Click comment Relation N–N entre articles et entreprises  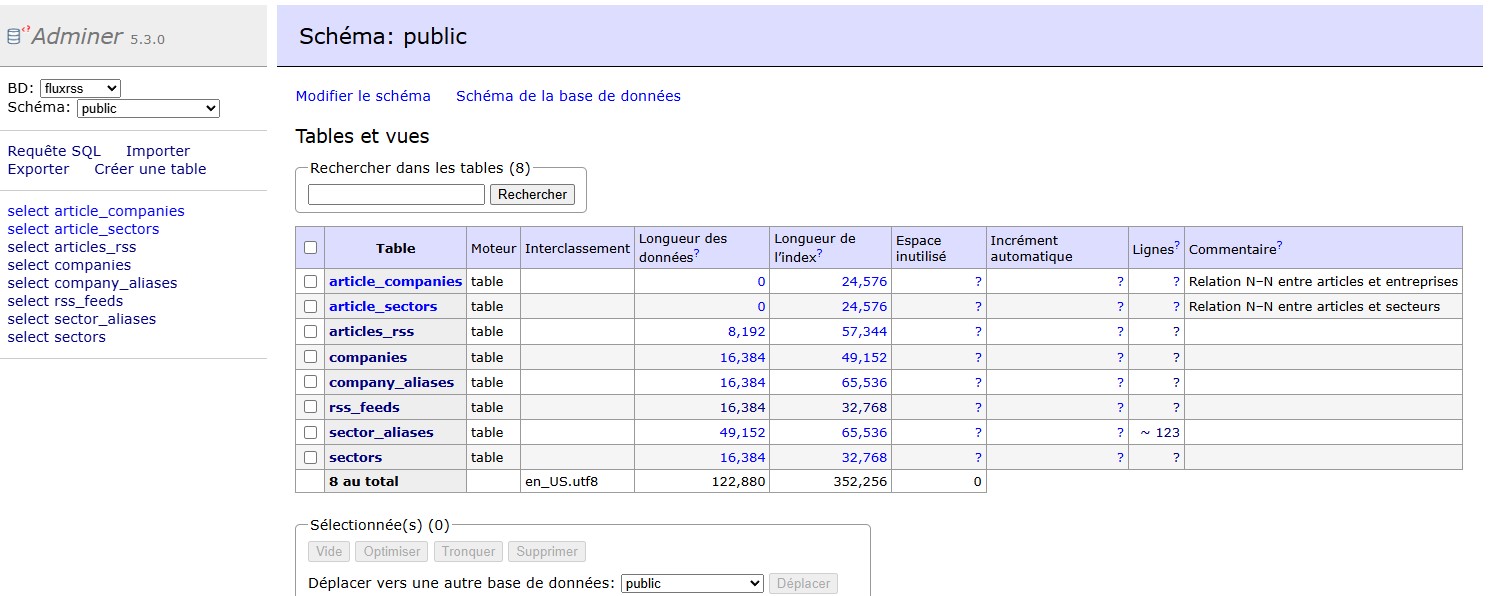coord(1323,282)
